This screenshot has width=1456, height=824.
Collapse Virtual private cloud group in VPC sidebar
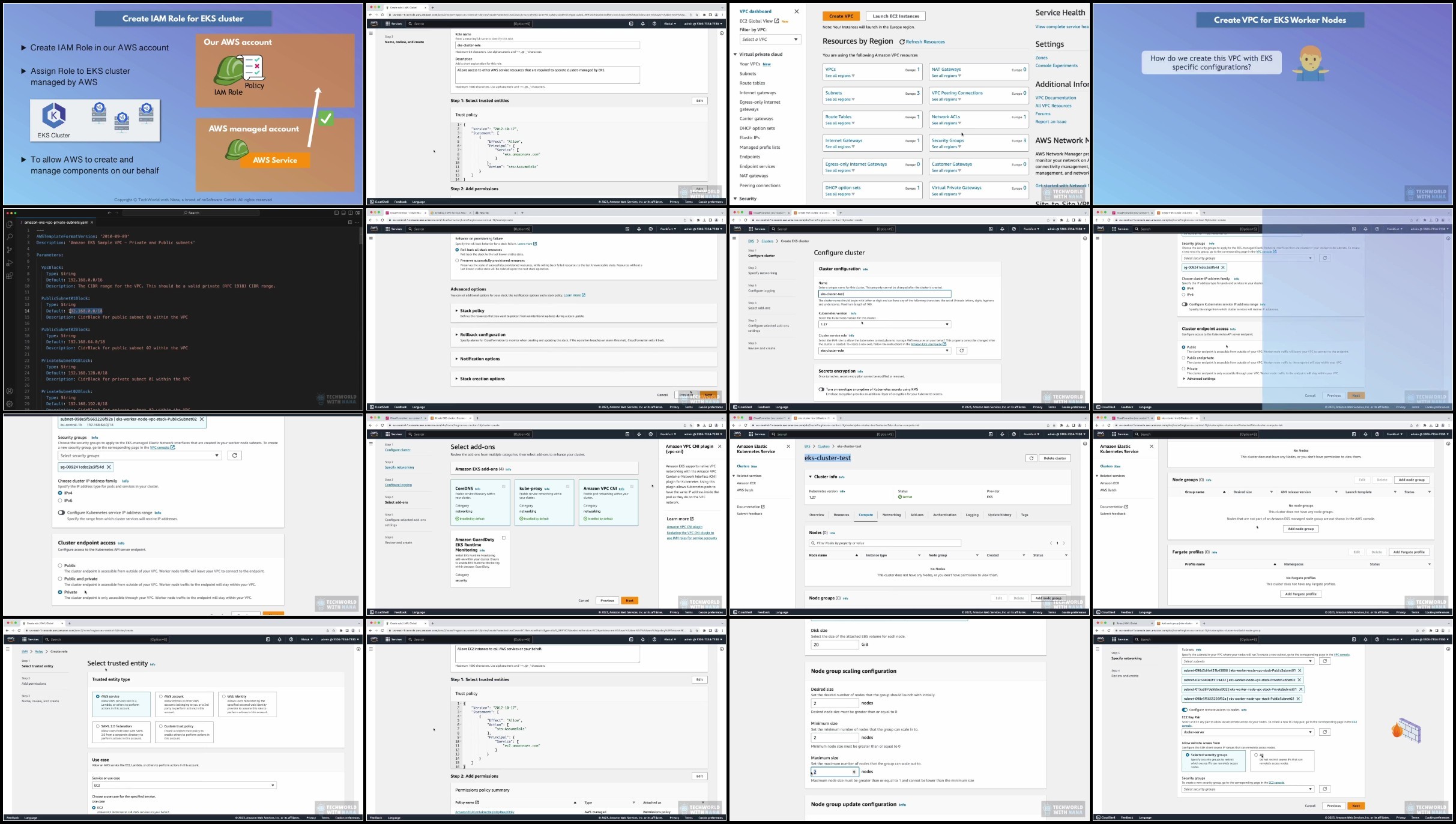(x=735, y=55)
